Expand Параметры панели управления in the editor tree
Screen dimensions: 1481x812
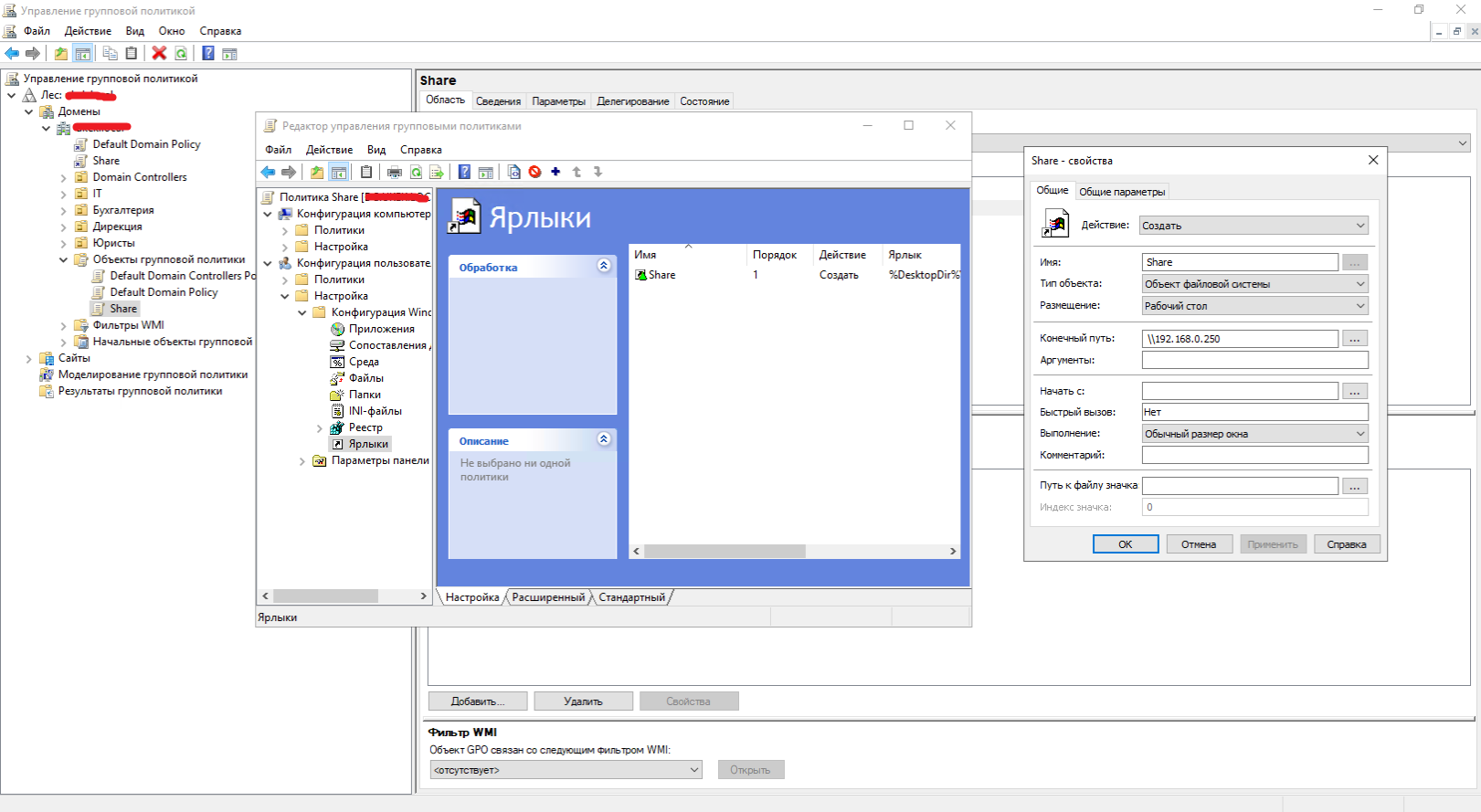[302, 460]
